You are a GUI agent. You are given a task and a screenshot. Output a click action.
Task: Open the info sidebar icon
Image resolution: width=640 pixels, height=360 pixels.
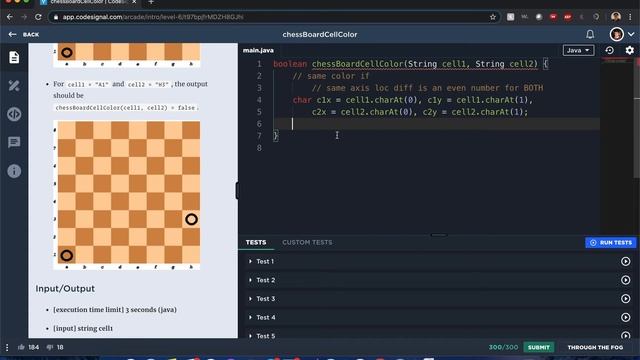pyautogui.click(x=14, y=171)
